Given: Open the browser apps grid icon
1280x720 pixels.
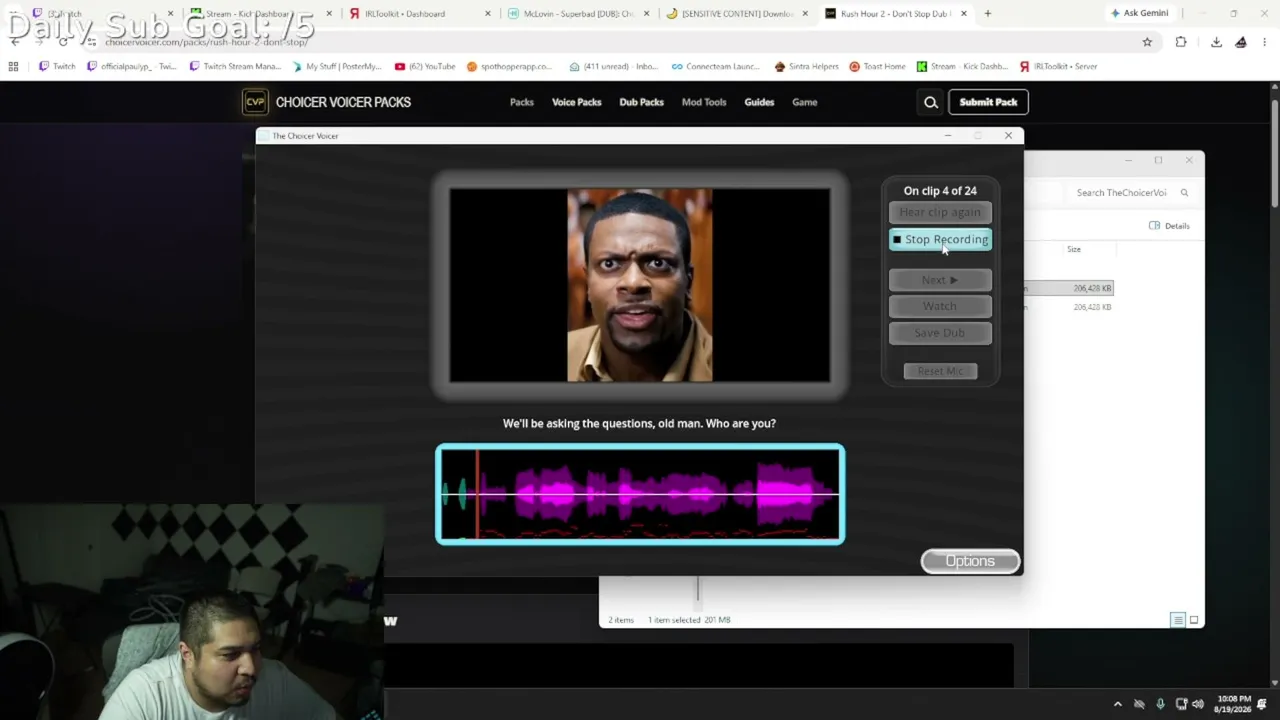Looking at the screenshot, I should [x=13, y=66].
